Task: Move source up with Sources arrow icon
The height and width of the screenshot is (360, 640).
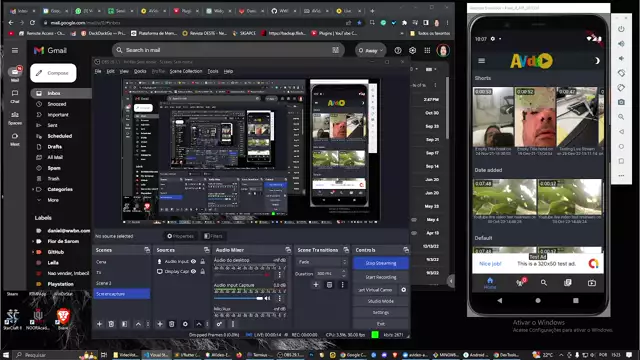Action: [x=199, y=324]
